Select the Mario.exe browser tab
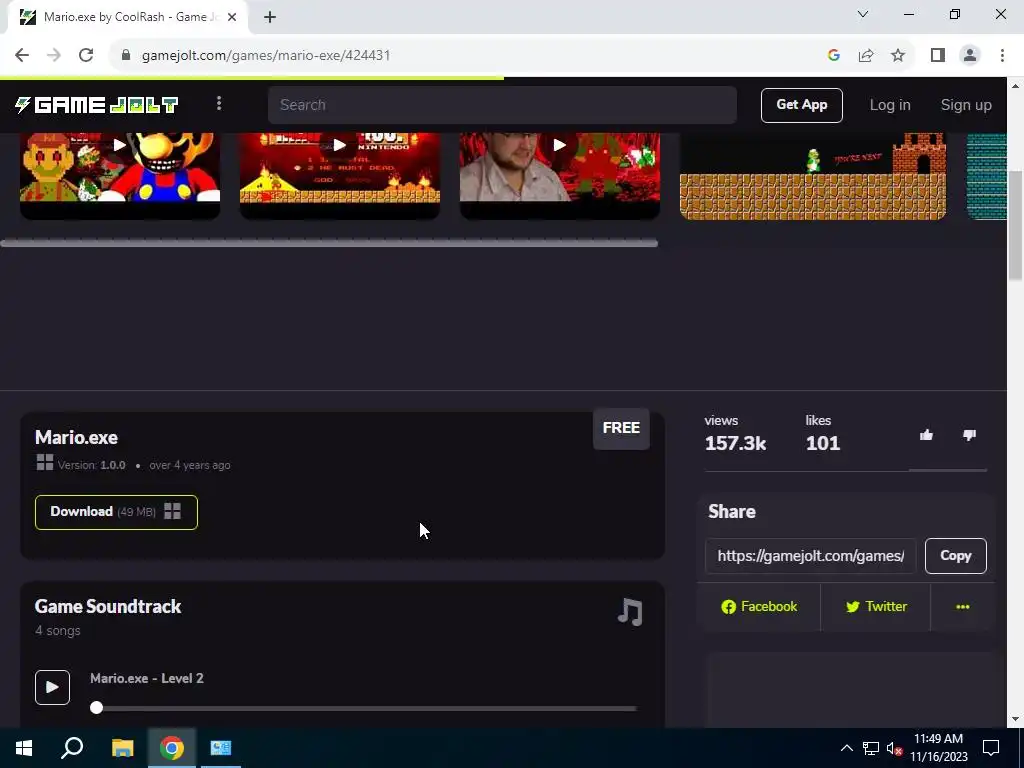This screenshot has width=1024, height=768. 128,17
